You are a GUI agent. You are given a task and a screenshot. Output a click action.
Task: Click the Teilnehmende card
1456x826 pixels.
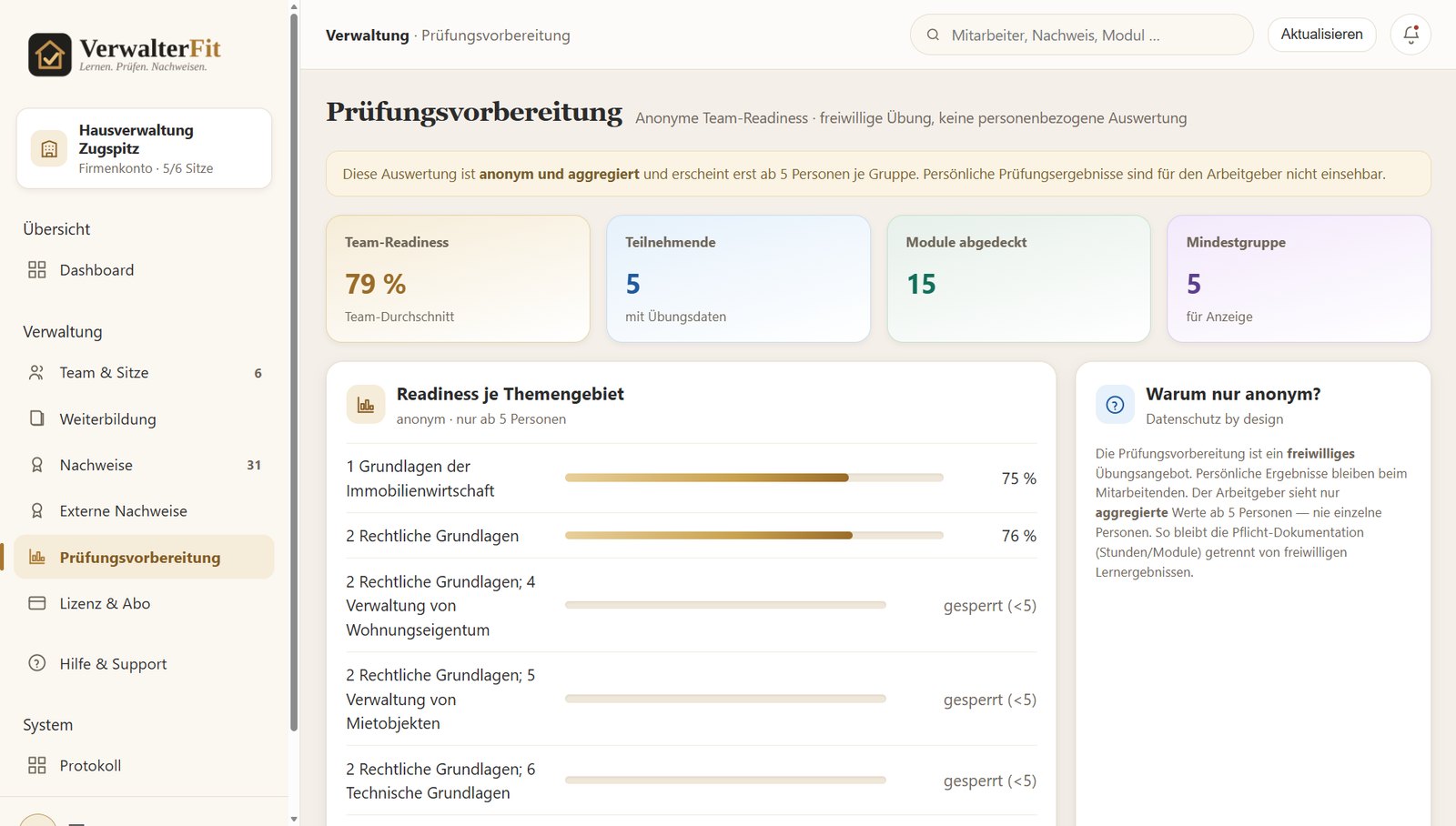[x=738, y=278]
